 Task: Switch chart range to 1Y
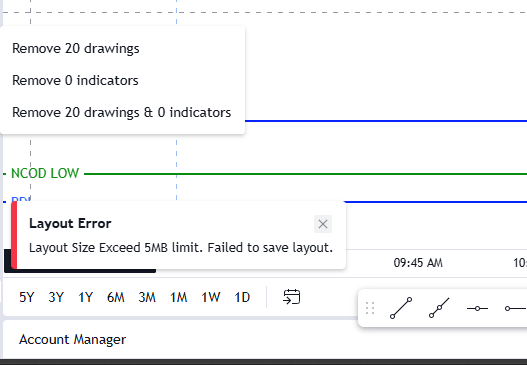(x=85, y=297)
